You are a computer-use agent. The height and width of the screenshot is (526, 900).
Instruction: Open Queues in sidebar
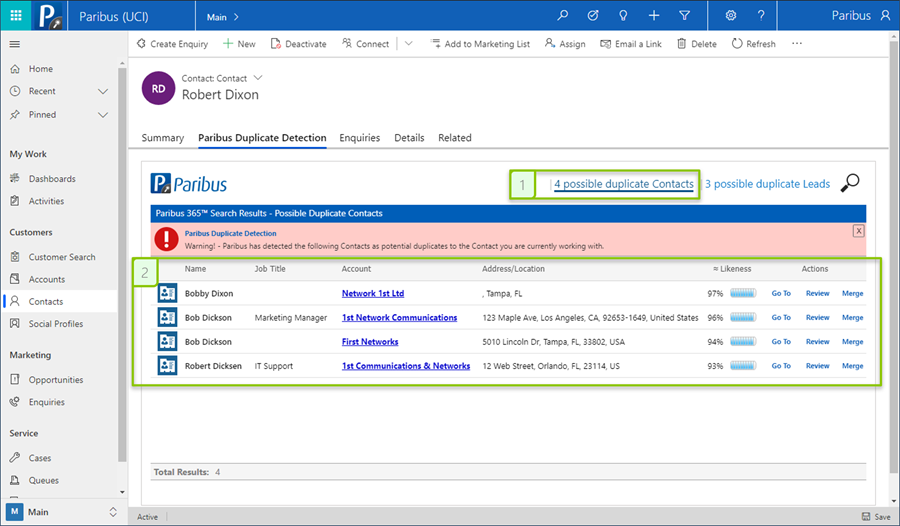[x=44, y=480]
